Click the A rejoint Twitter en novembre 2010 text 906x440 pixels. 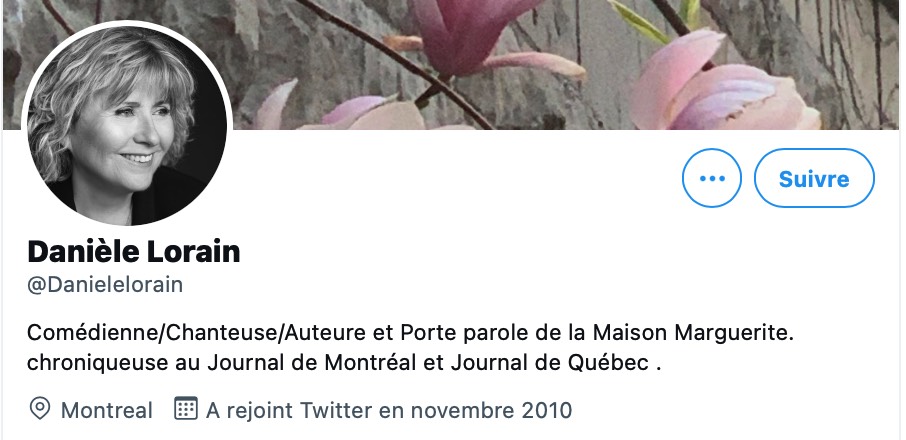click(x=389, y=411)
